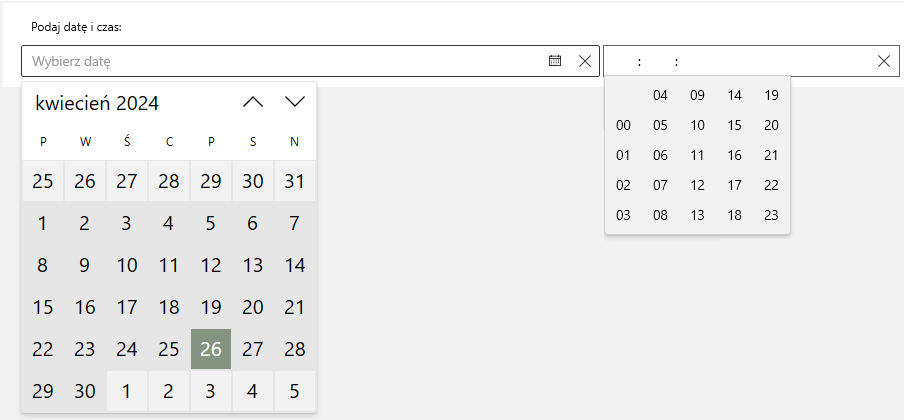Viewport: 912px width, 420px height.
Task: Choose hour 12 from time dropdown
Action: click(x=698, y=185)
